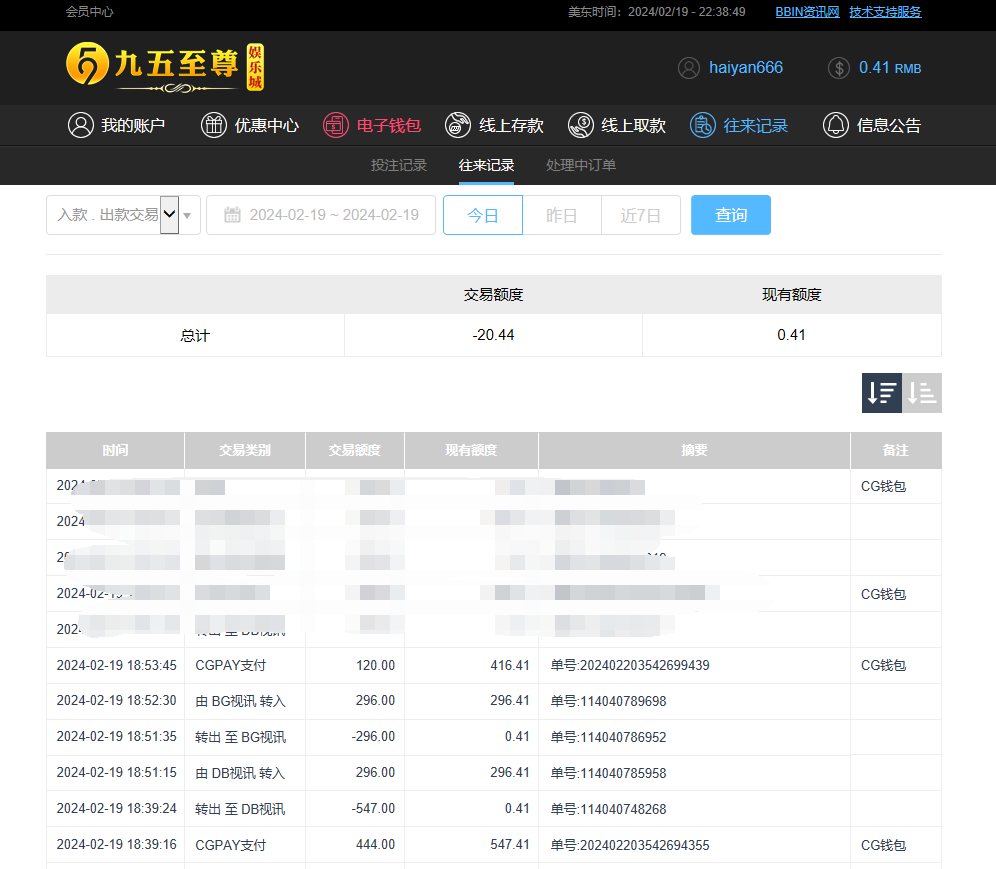
Task: Click the haiyan666 username
Action: click(745, 68)
